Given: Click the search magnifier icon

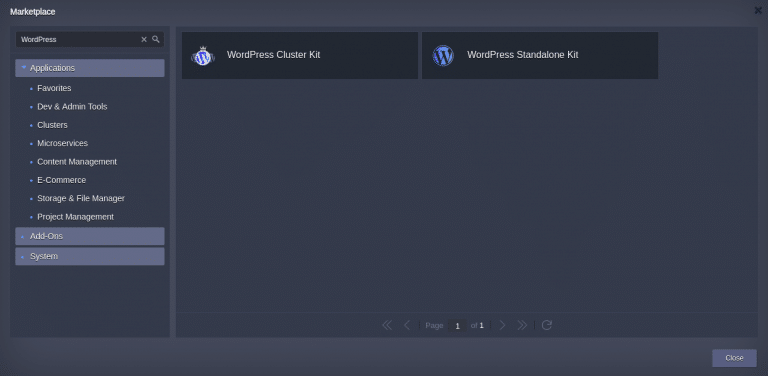Looking at the screenshot, I should pos(156,39).
